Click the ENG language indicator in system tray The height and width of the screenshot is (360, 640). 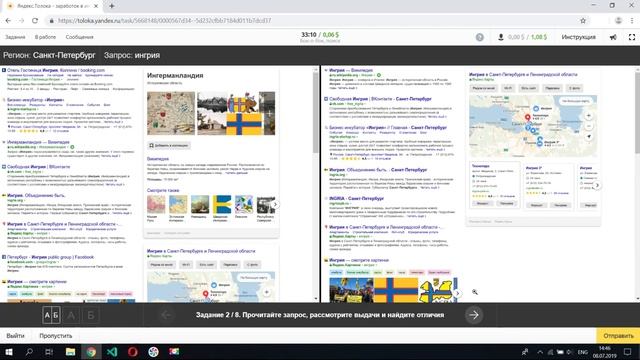582,352
